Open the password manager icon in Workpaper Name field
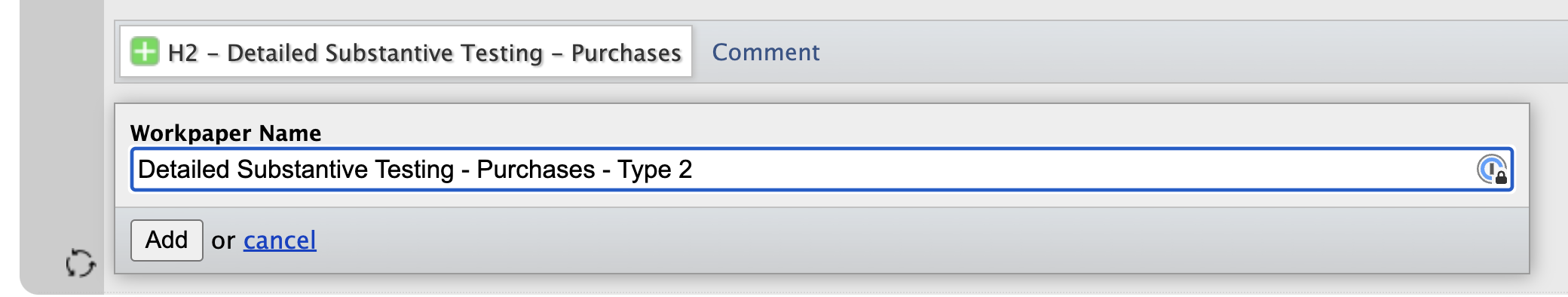1568x297 pixels. point(1491,170)
